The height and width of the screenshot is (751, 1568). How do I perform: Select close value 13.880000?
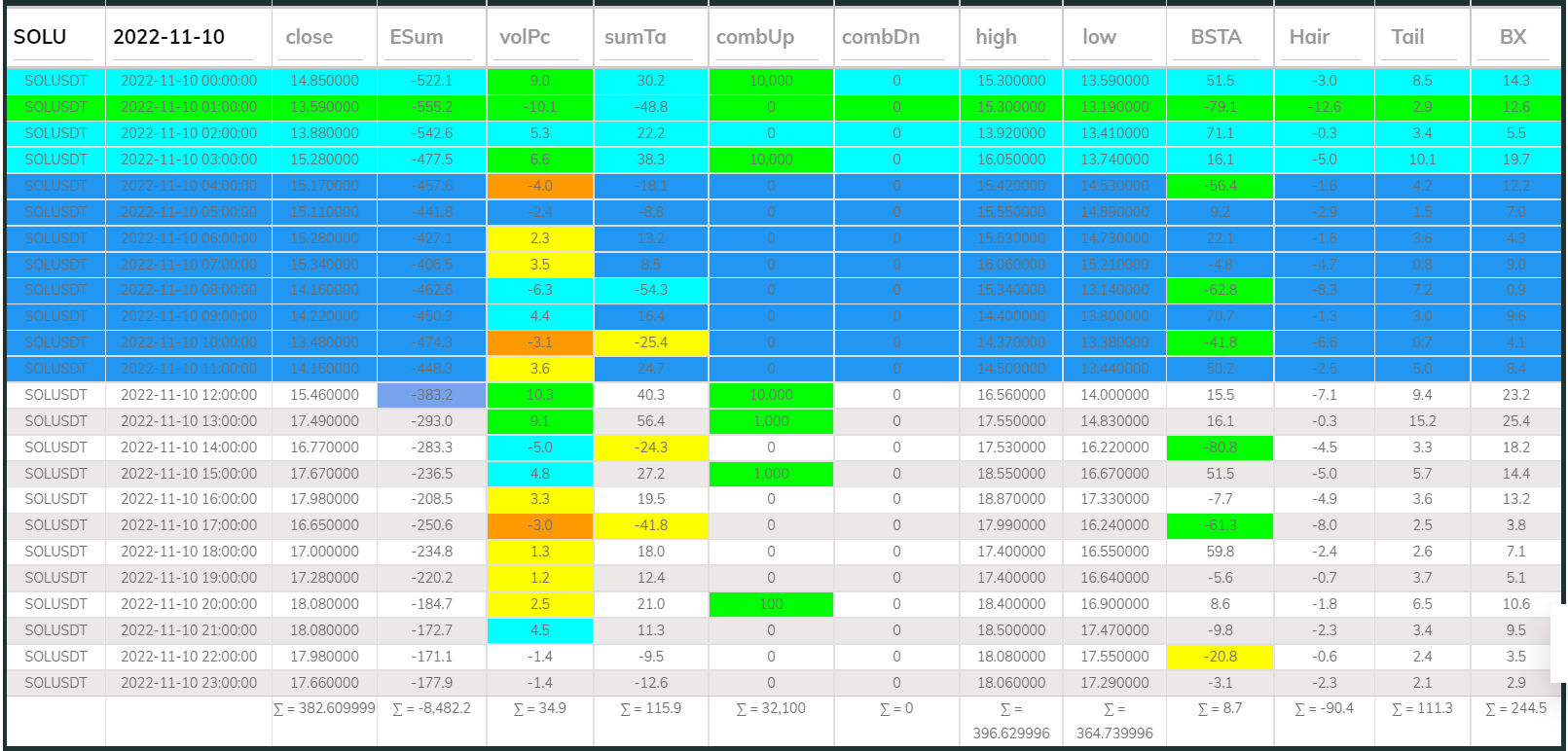tap(324, 133)
